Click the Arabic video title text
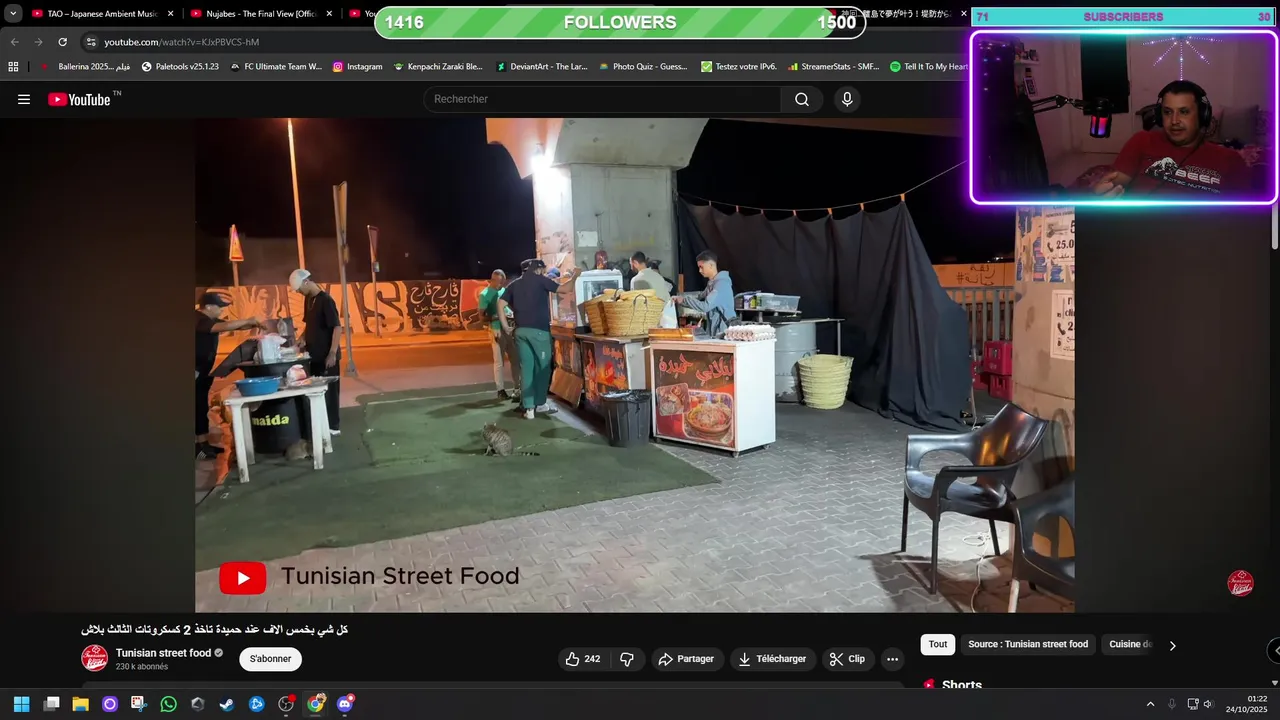 coord(214,629)
